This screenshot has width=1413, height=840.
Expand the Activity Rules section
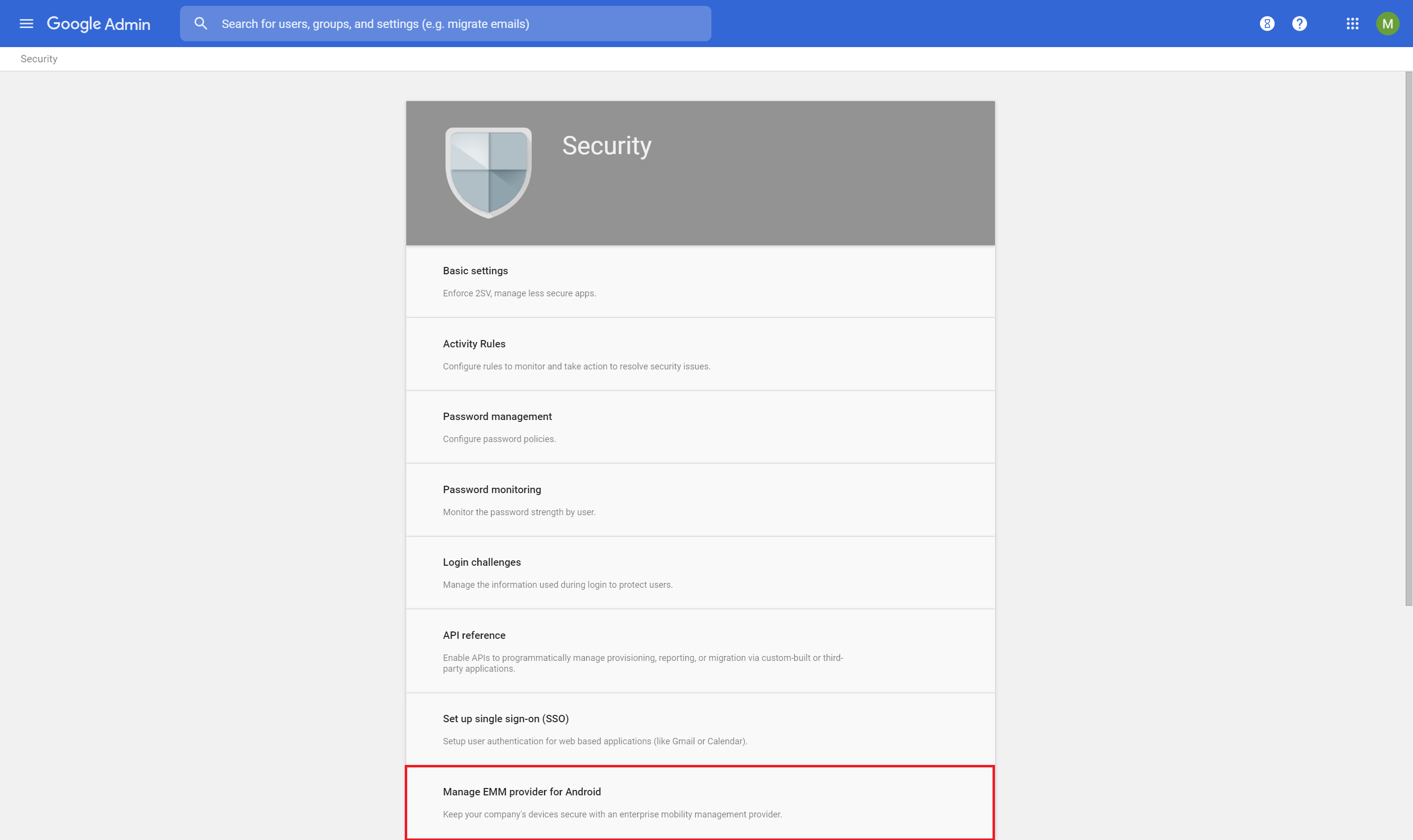tap(700, 354)
